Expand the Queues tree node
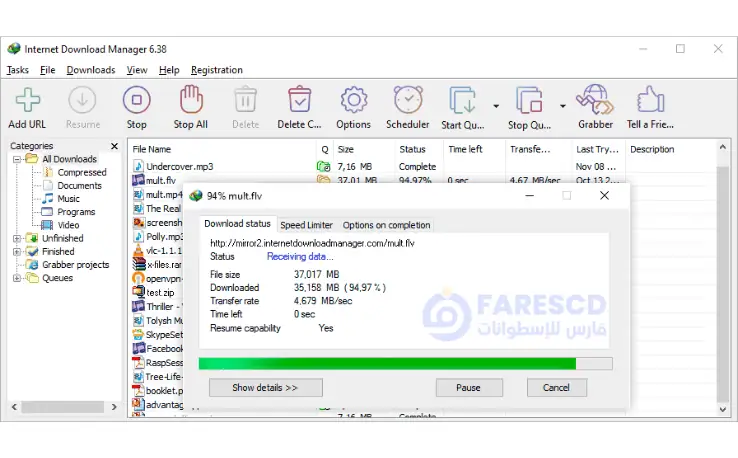738x458 pixels. click(17, 278)
